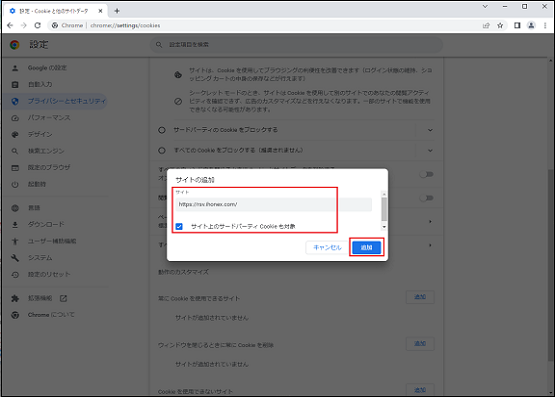
Task: Click the puzzle icon for 拡張機能
Action: click(15, 298)
